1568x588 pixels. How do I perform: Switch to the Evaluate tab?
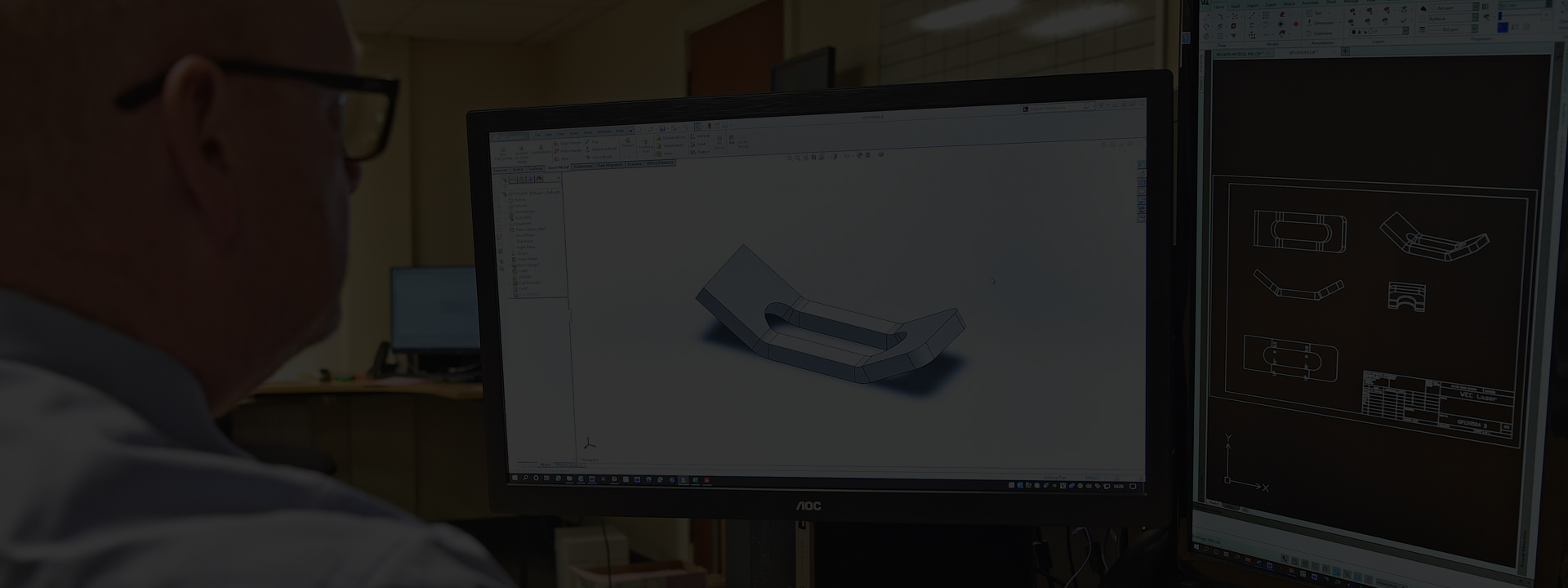pyautogui.click(x=635, y=164)
